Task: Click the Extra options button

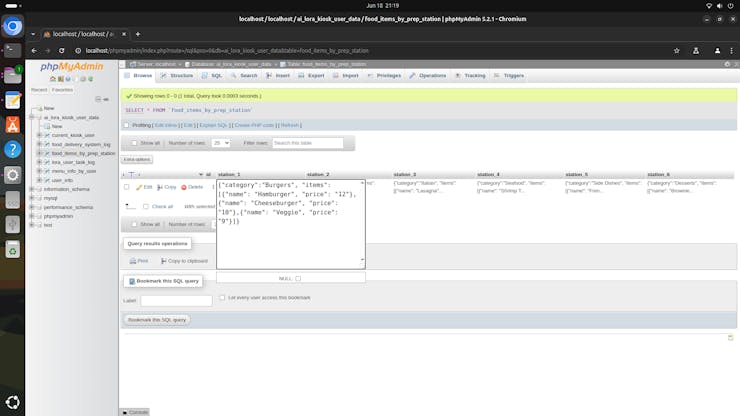Action: tap(137, 160)
